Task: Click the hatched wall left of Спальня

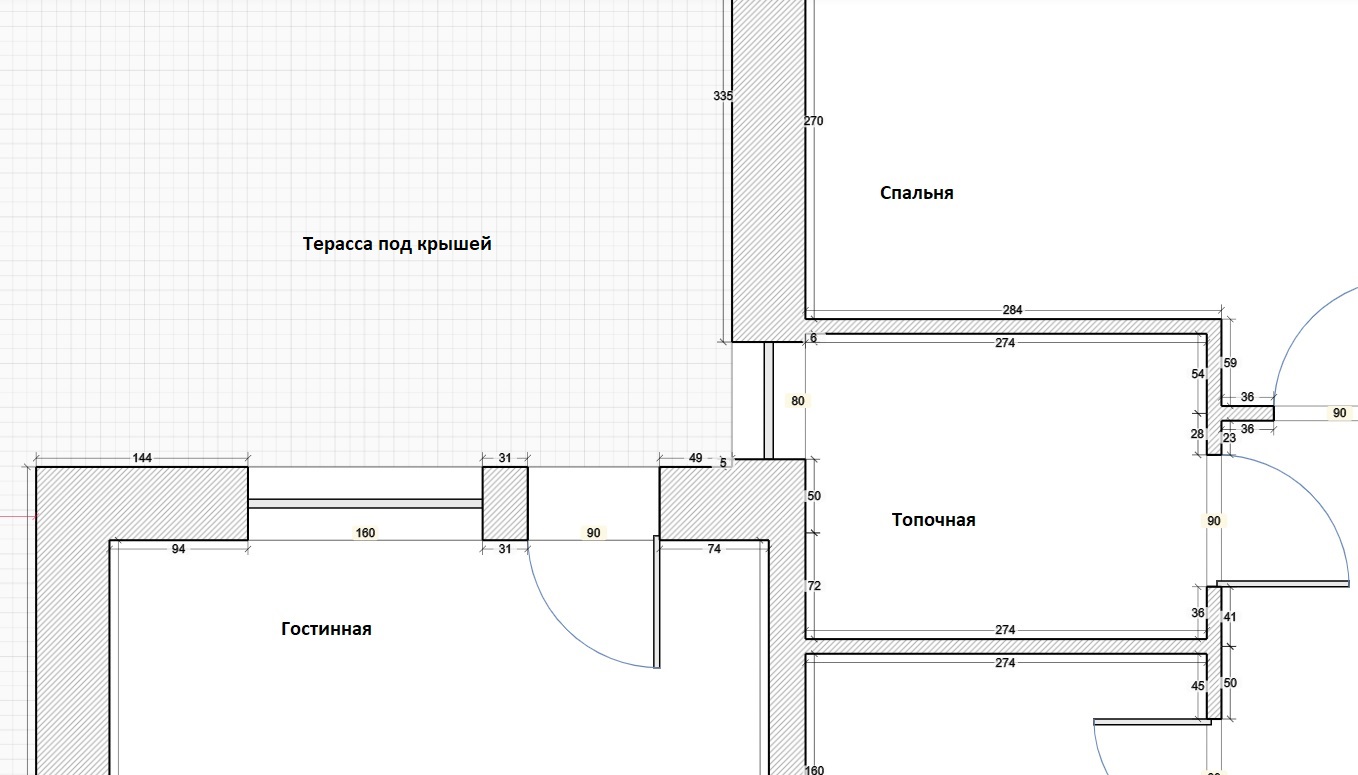Action: point(769,170)
